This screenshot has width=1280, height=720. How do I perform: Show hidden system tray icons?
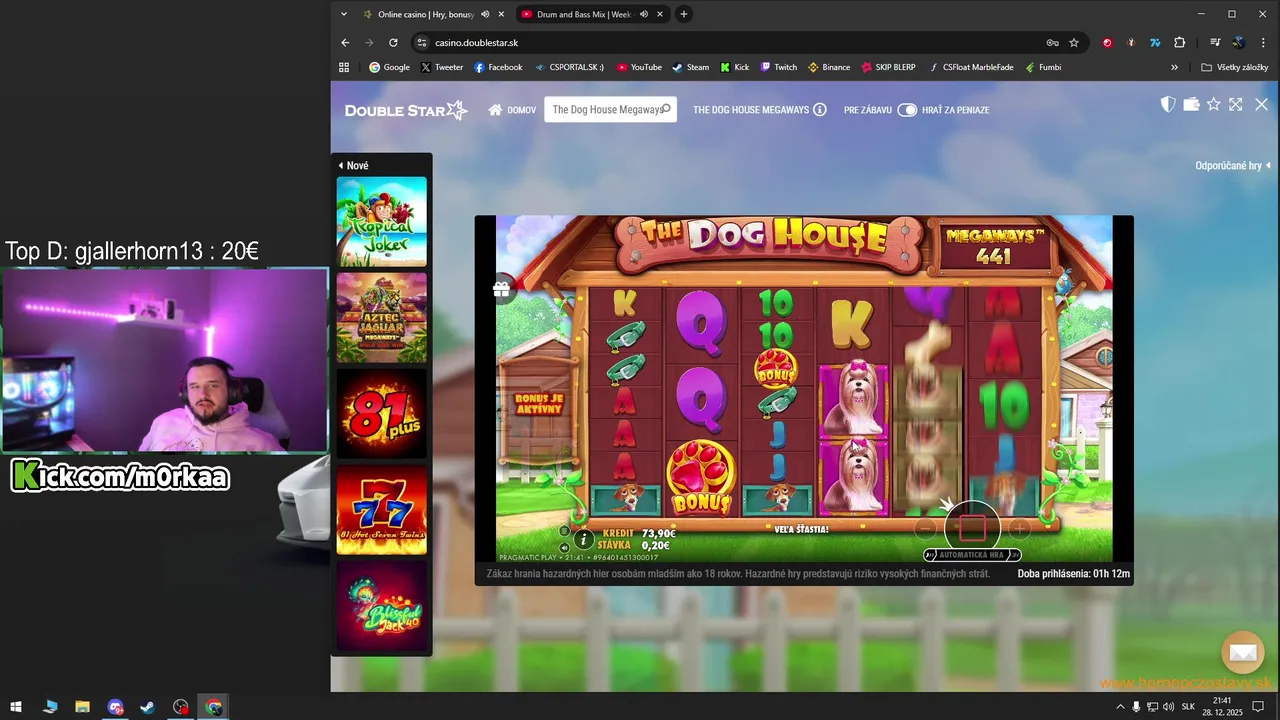click(1120, 707)
